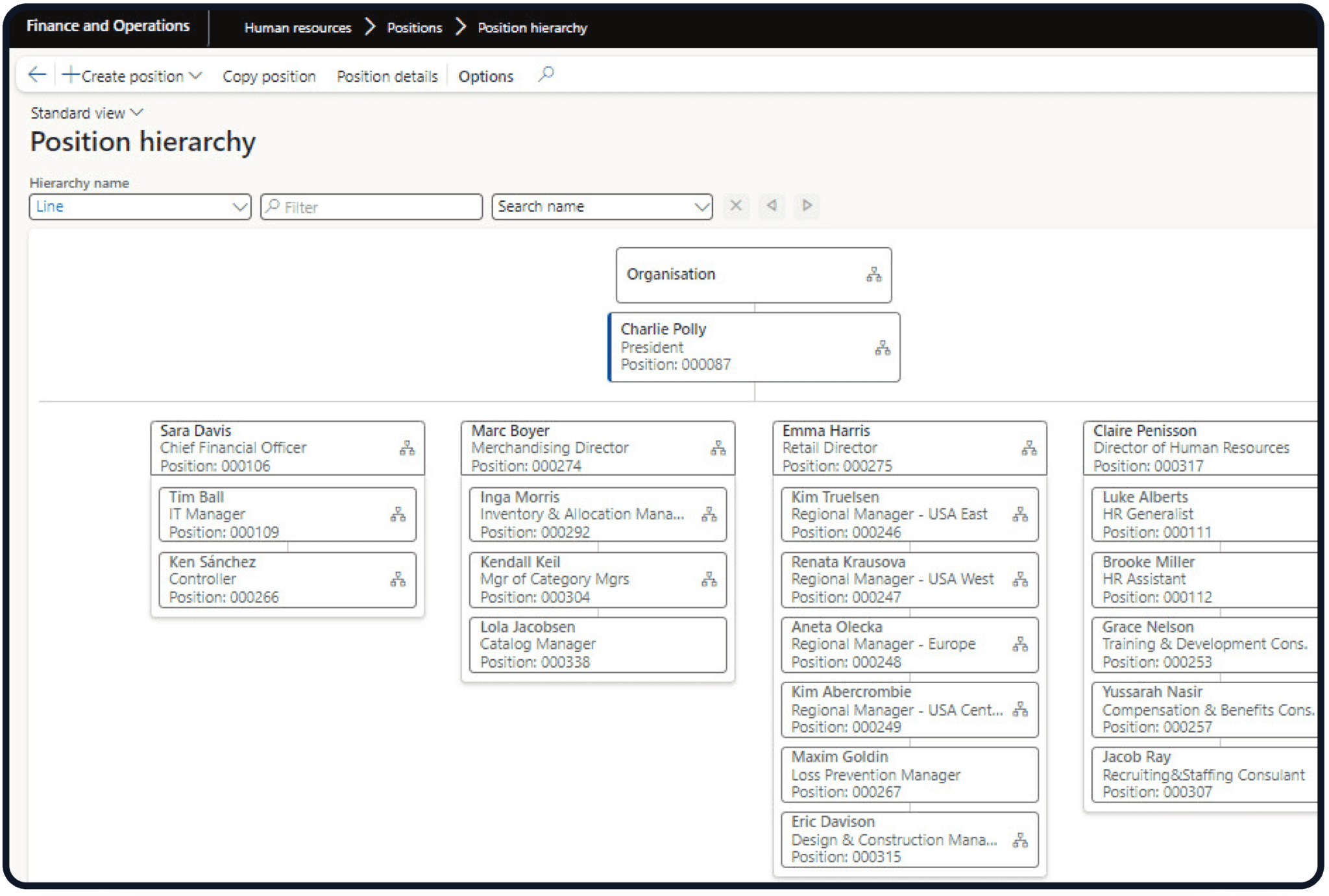Open the Hierarchy name Line dropdown
The image size is (1329, 896).
point(140,206)
